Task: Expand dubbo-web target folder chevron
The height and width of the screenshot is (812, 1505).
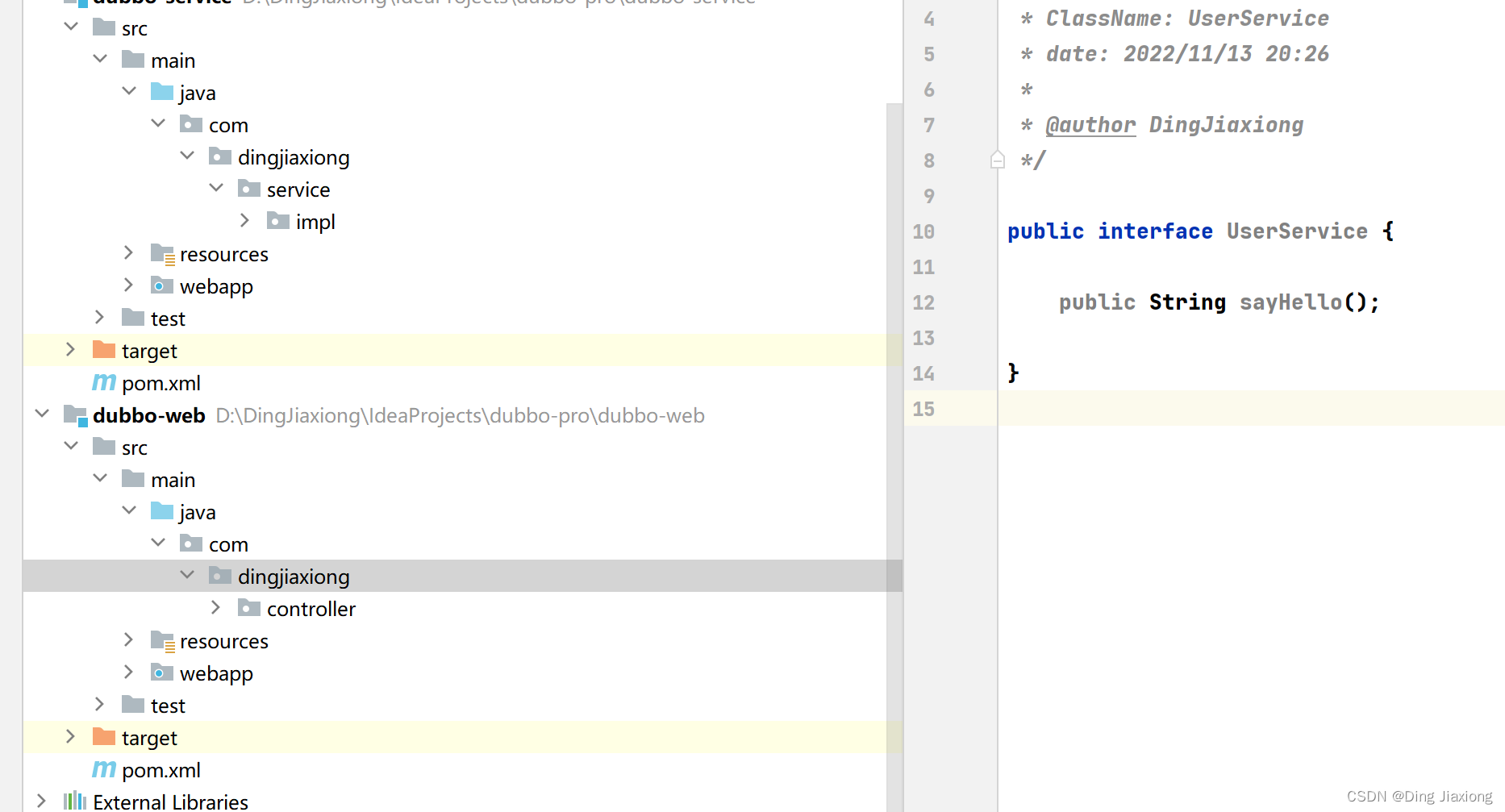Action: tap(70, 736)
